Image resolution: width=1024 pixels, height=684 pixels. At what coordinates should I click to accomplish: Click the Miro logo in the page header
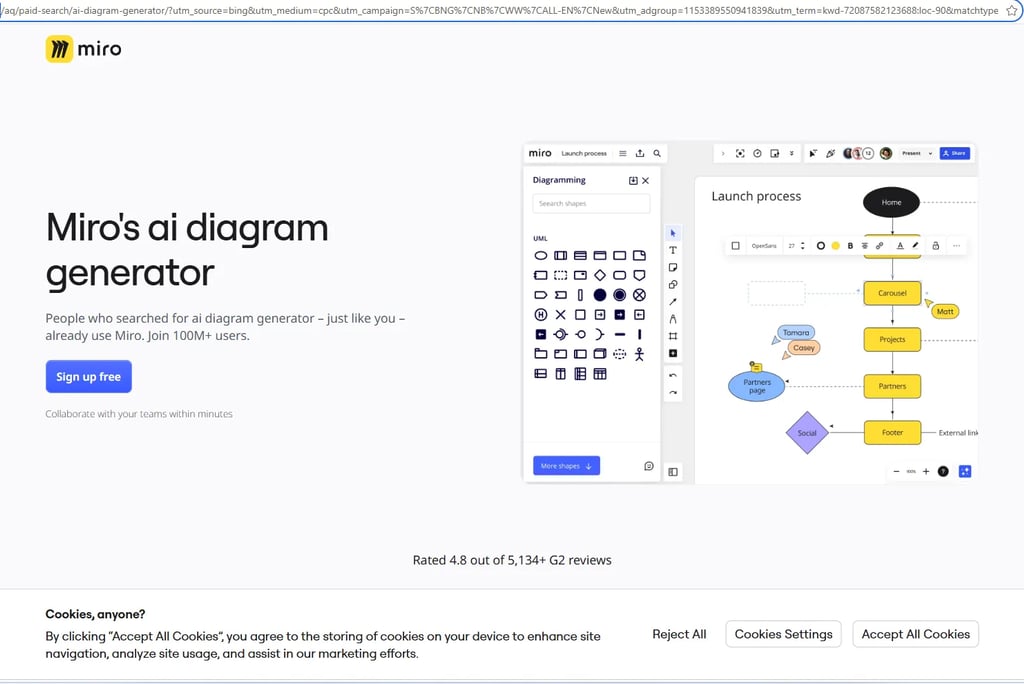pyautogui.click(x=84, y=49)
